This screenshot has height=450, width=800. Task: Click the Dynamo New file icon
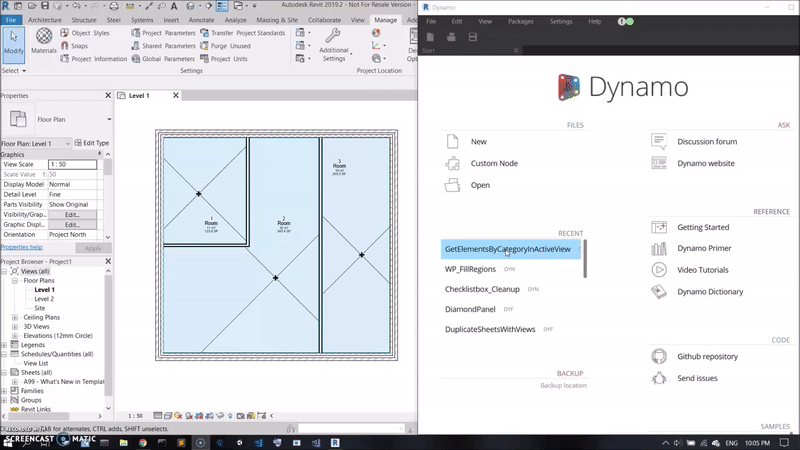(x=453, y=142)
